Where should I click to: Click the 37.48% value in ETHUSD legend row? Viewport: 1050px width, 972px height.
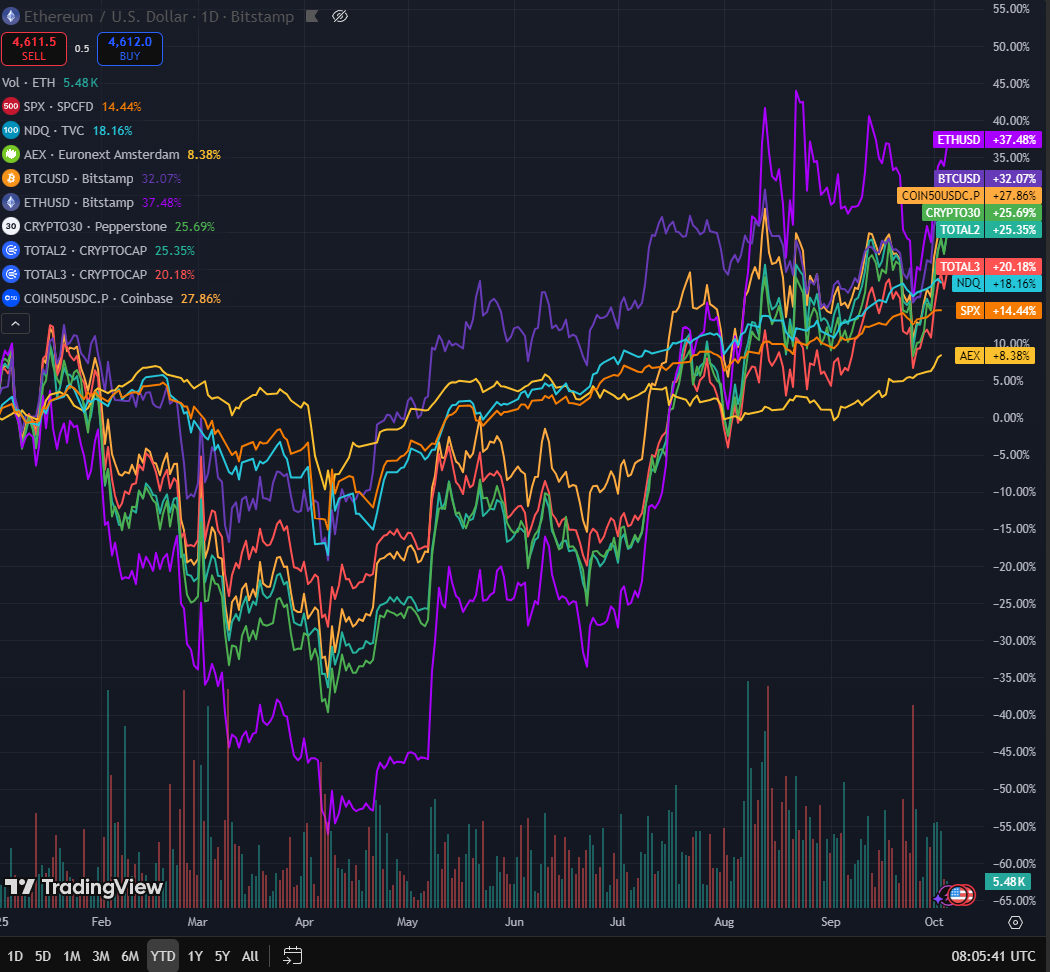(x=161, y=202)
